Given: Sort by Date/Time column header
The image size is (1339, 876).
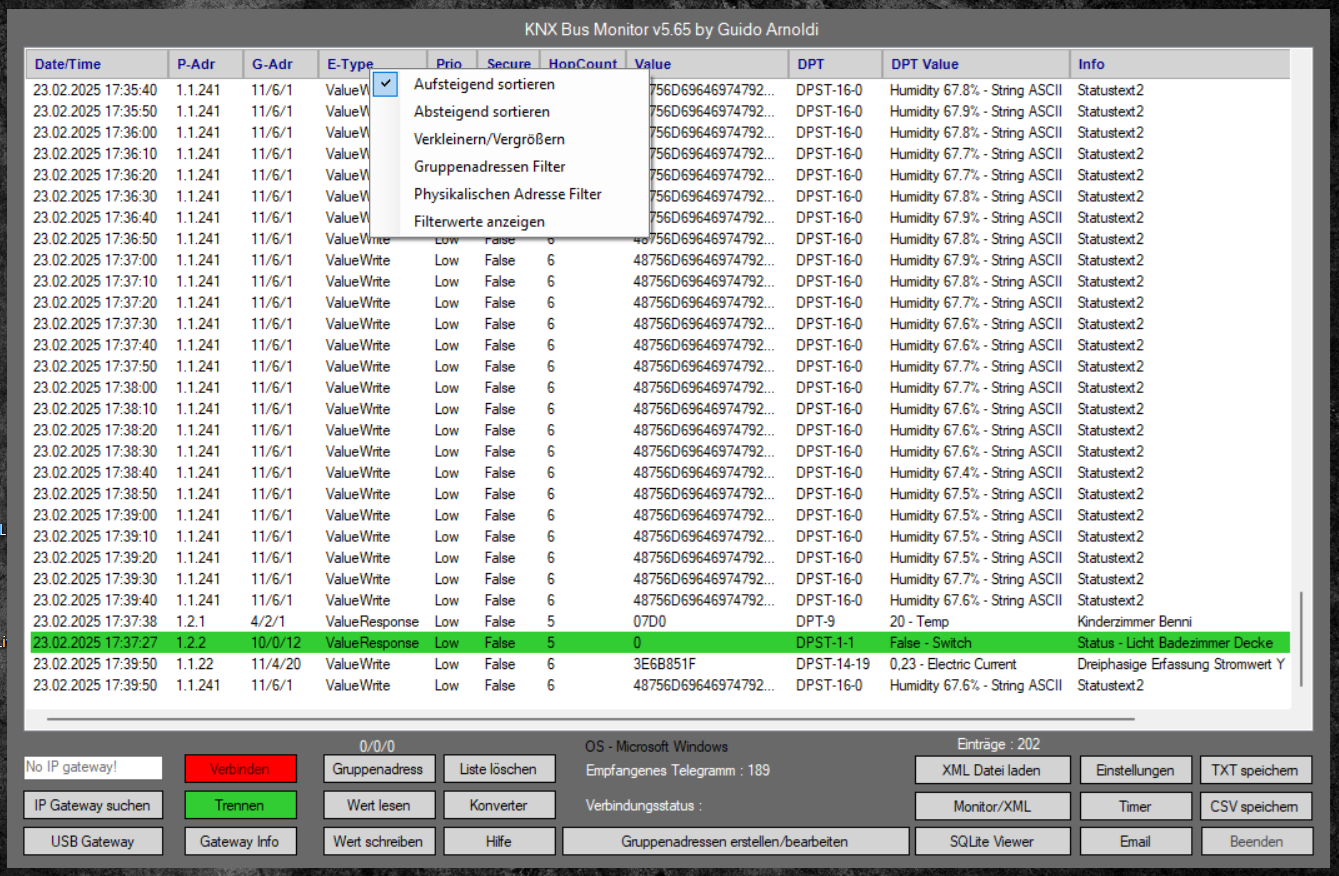Looking at the screenshot, I should pos(96,64).
